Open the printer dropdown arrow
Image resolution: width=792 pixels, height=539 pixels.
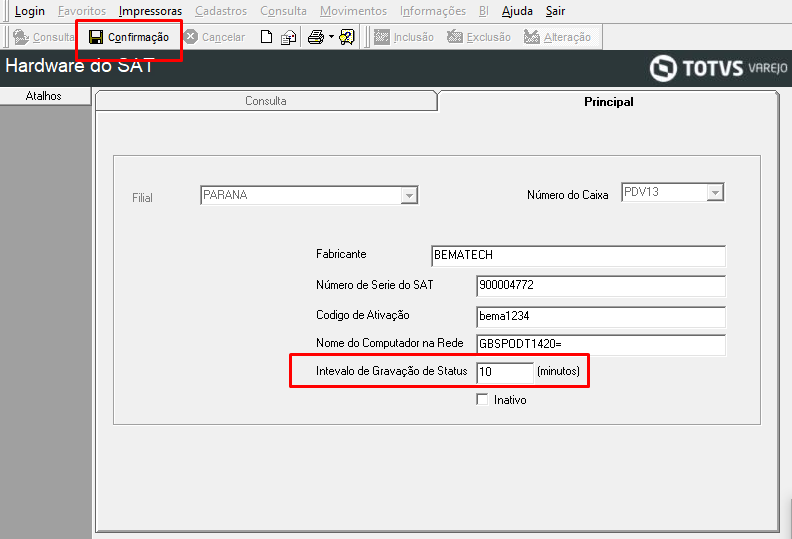tap(331, 36)
